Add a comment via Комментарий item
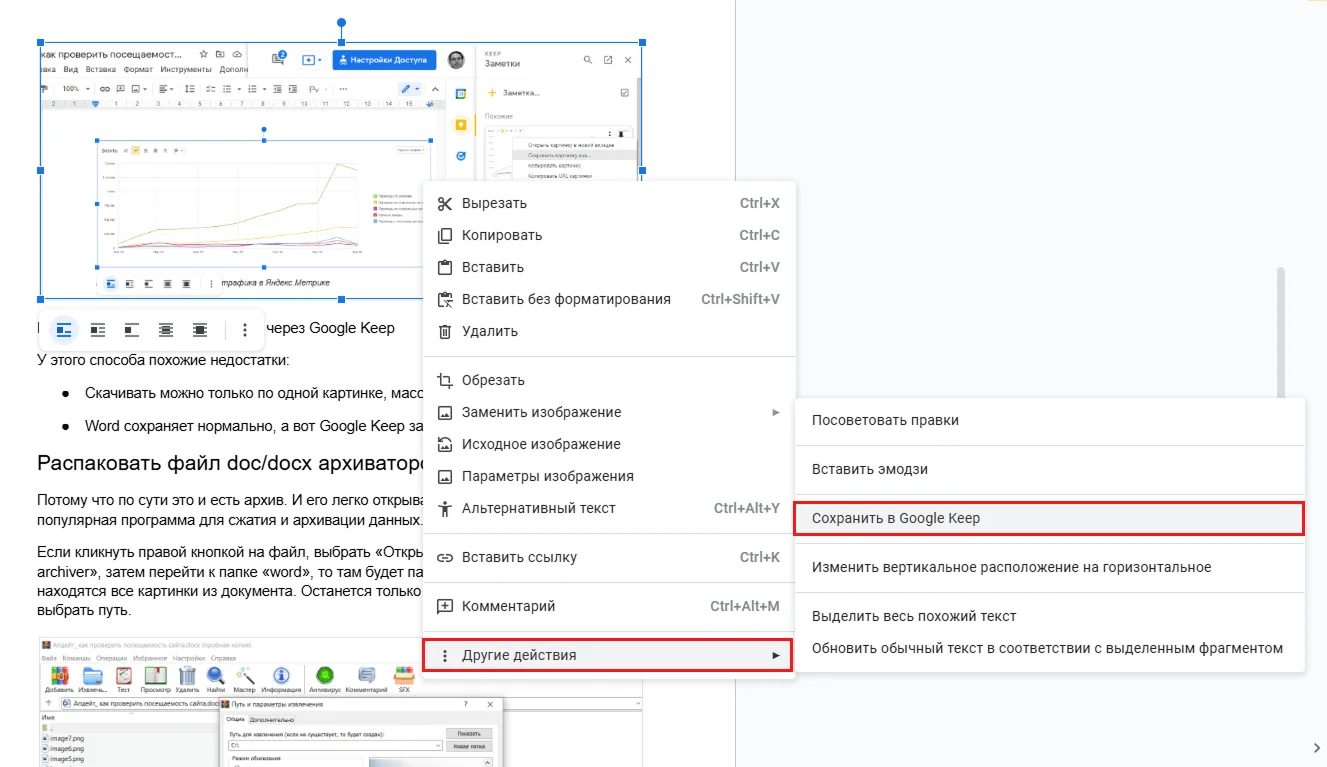Screen dimensions: 1327x767 tap(609, 606)
